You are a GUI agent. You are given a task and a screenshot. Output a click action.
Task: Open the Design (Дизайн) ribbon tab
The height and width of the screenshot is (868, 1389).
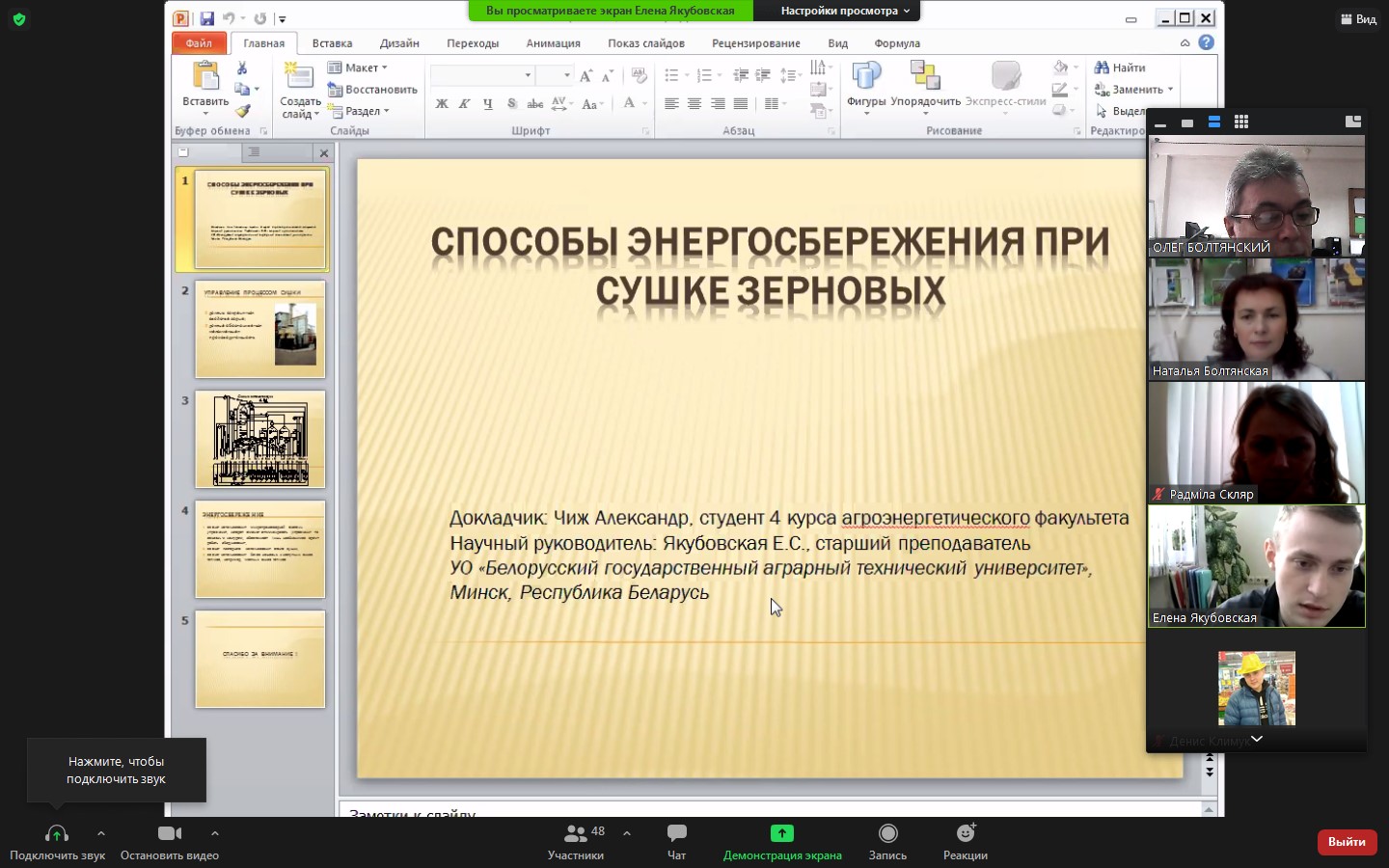tap(399, 43)
